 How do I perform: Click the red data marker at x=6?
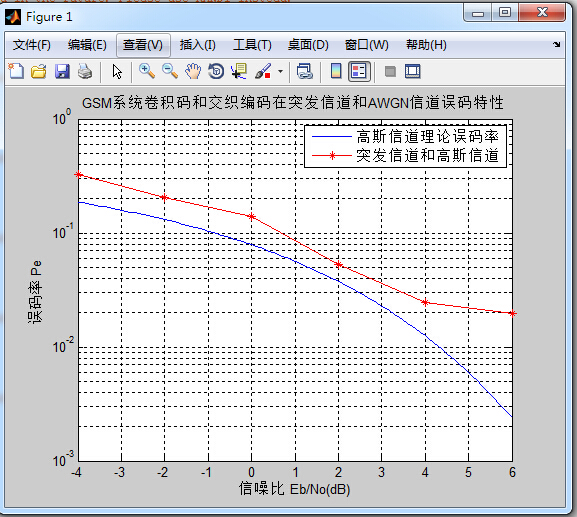coord(512,313)
